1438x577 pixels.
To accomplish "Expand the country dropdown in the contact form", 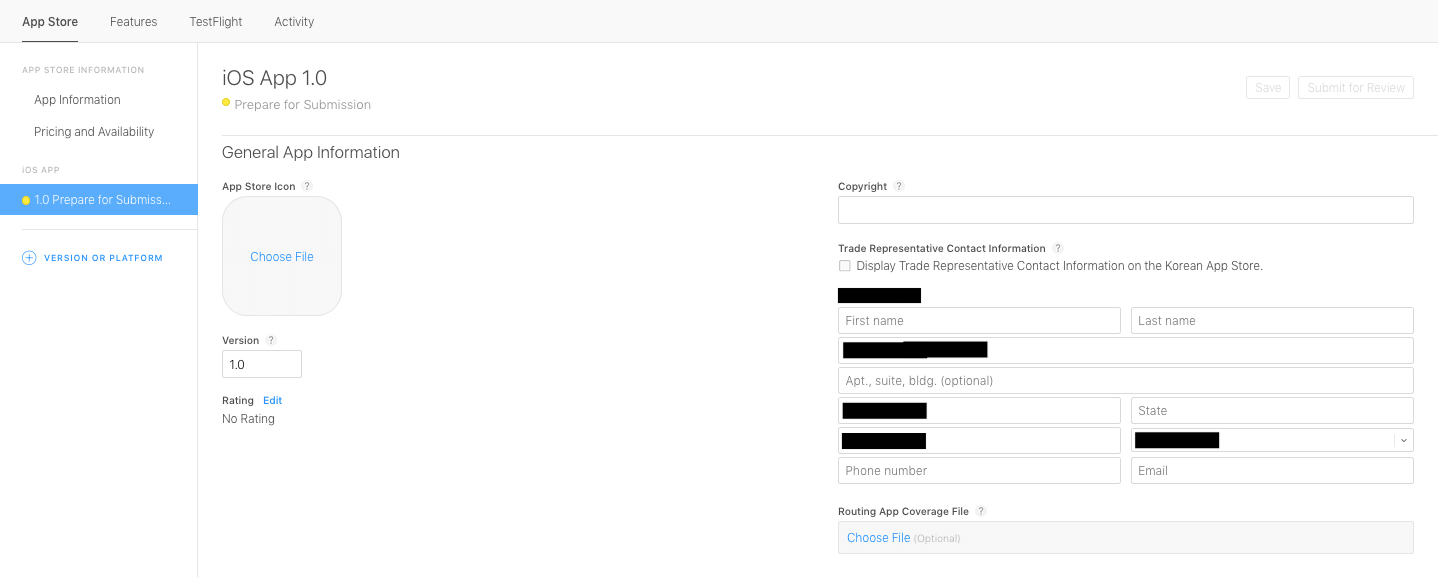I will tap(1404, 440).
